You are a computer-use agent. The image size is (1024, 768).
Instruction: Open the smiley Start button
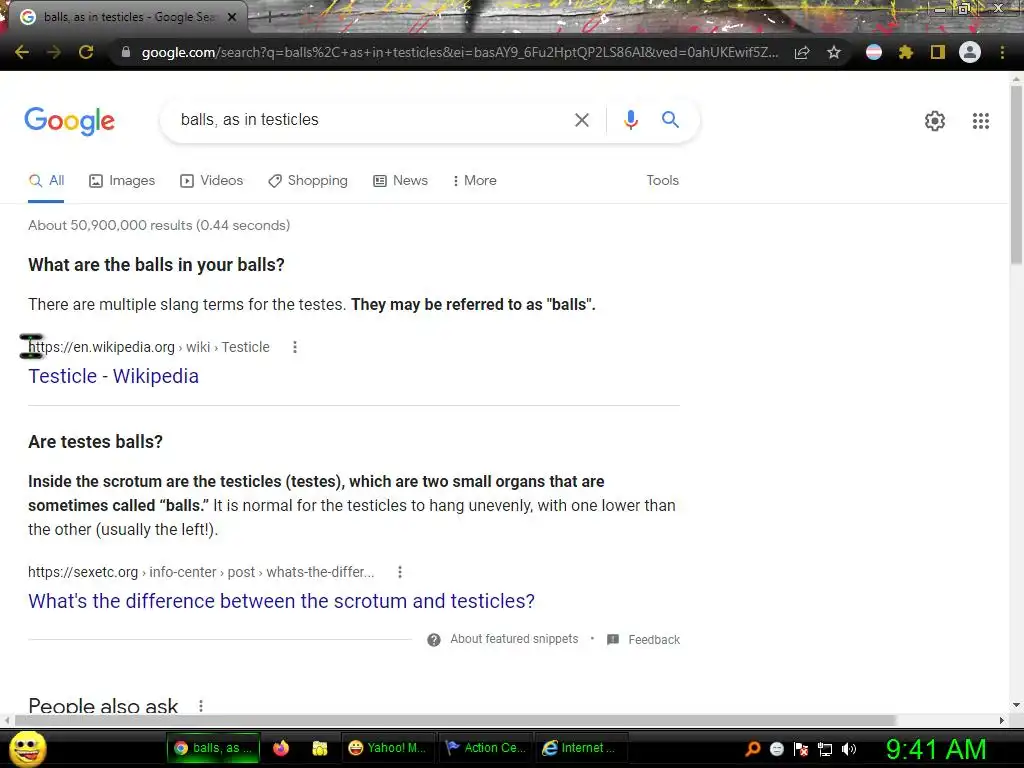click(x=28, y=748)
